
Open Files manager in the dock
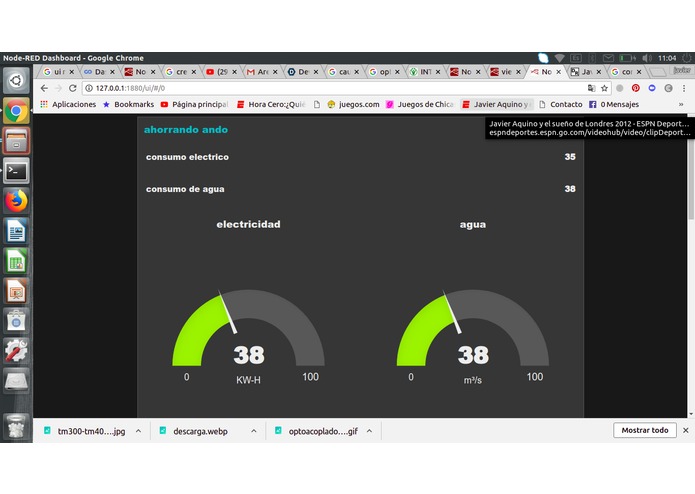pyautogui.click(x=16, y=141)
